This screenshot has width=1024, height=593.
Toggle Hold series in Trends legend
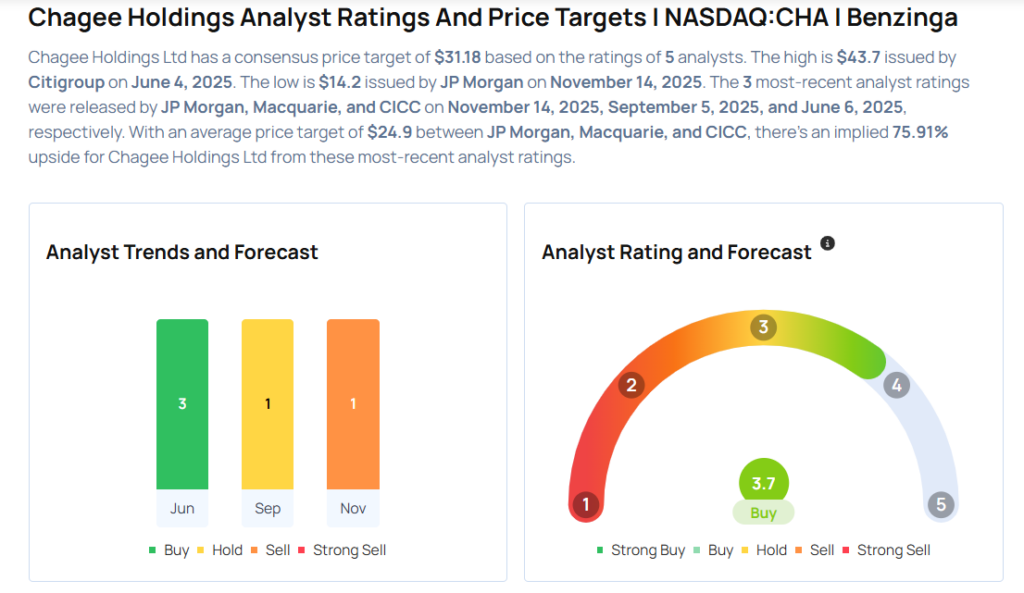click(x=220, y=550)
